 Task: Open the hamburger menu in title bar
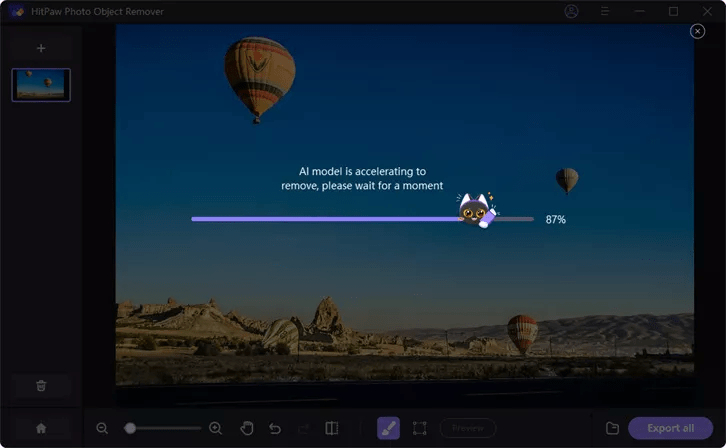pyautogui.click(x=605, y=11)
